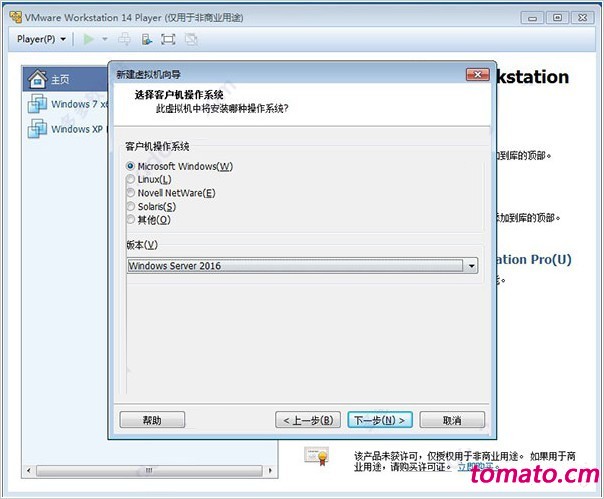The width and height of the screenshot is (604, 499).
Task: Click the license certificate icon
Action: pyautogui.click(x=317, y=456)
